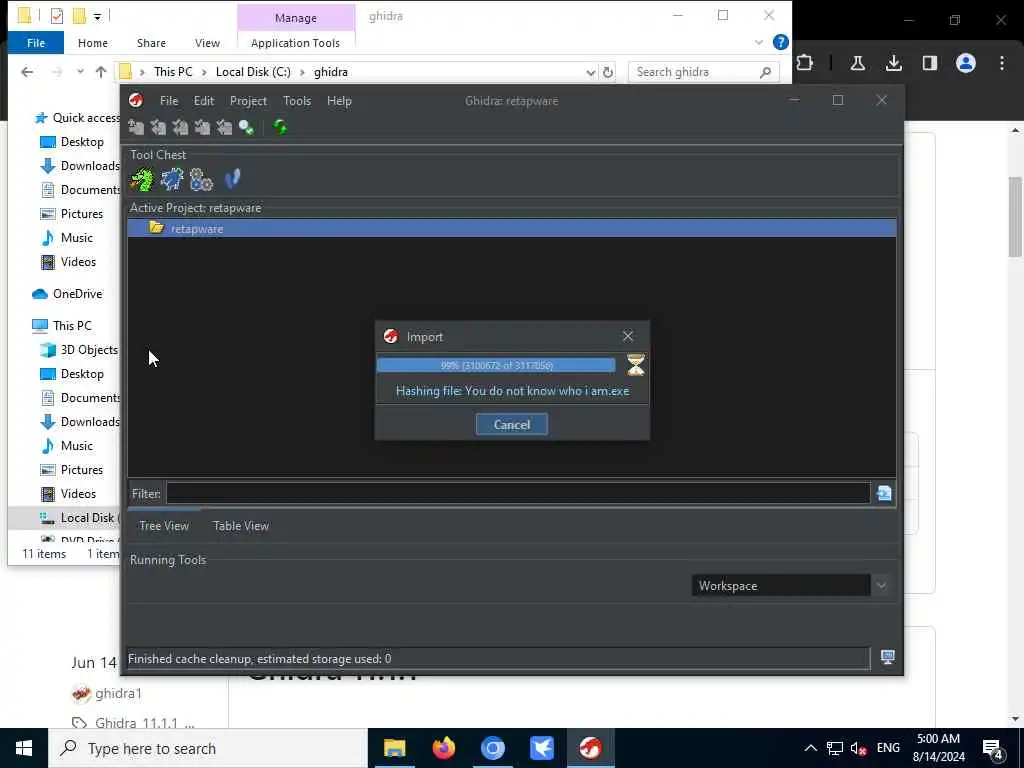The width and height of the screenshot is (1024, 768).
Task: Open File Explorer from the taskbar
Action: (394, 748)
